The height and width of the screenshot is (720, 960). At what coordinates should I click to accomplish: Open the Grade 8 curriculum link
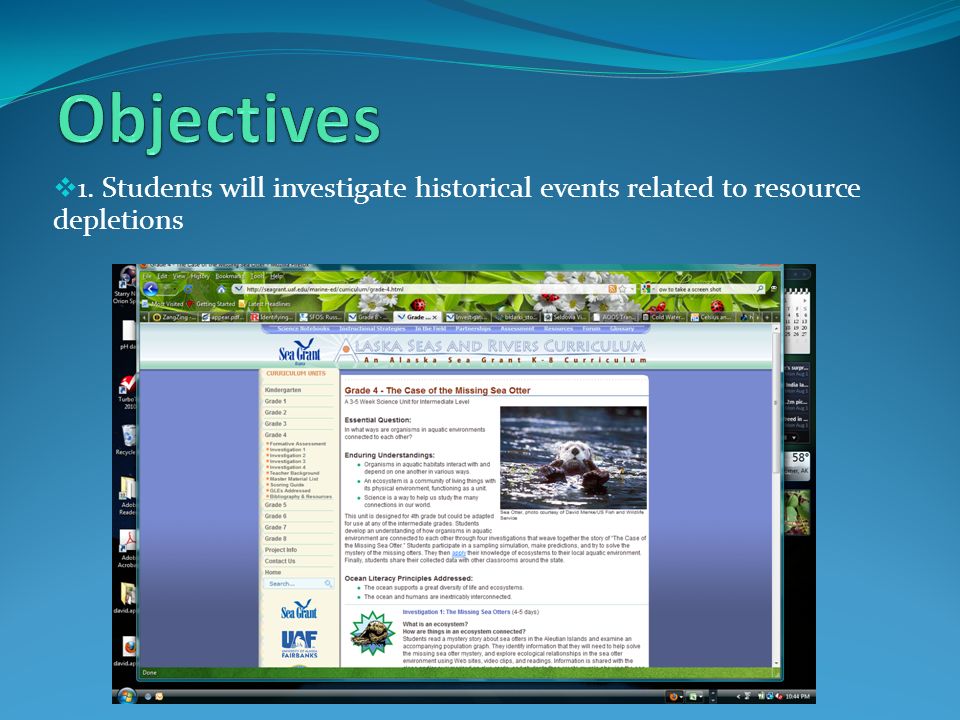tap(276, 539)
